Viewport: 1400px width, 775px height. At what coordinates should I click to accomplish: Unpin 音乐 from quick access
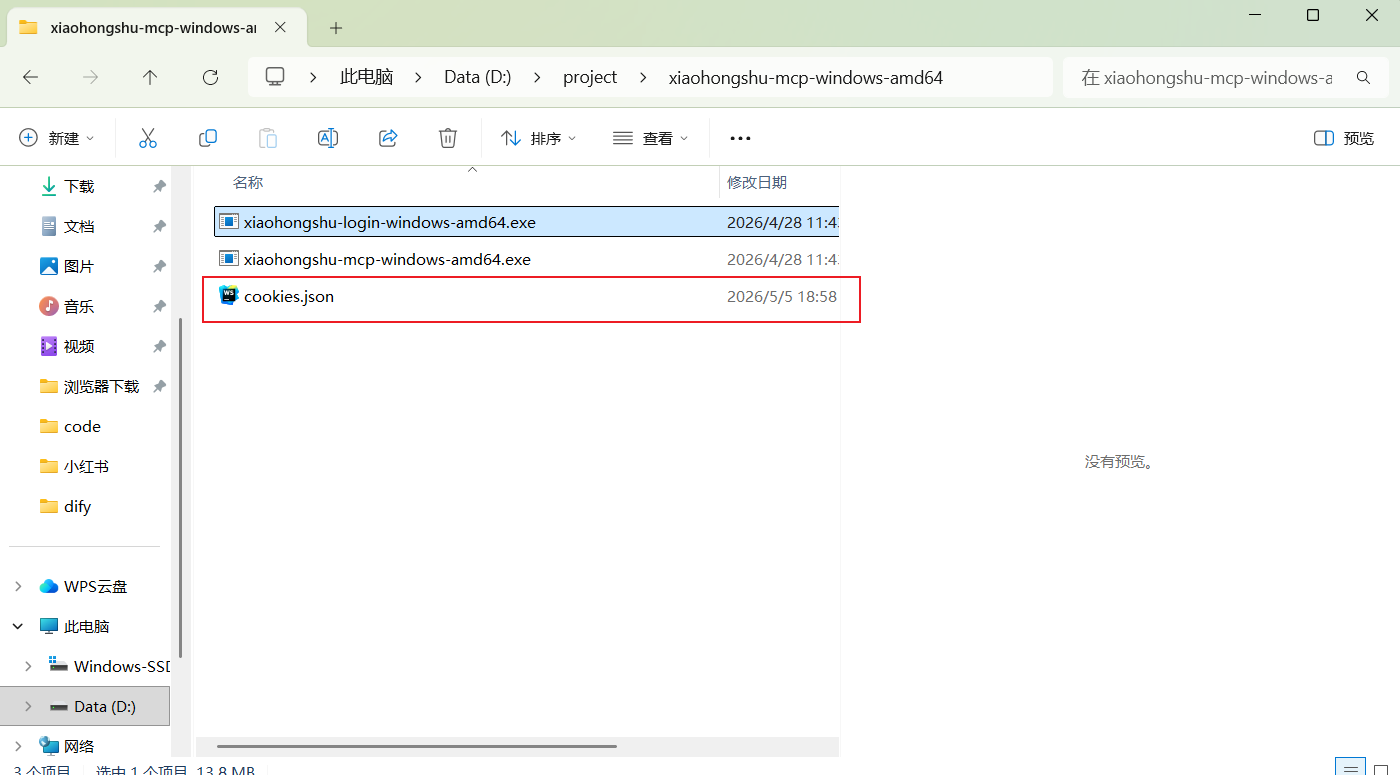(159, 306)
